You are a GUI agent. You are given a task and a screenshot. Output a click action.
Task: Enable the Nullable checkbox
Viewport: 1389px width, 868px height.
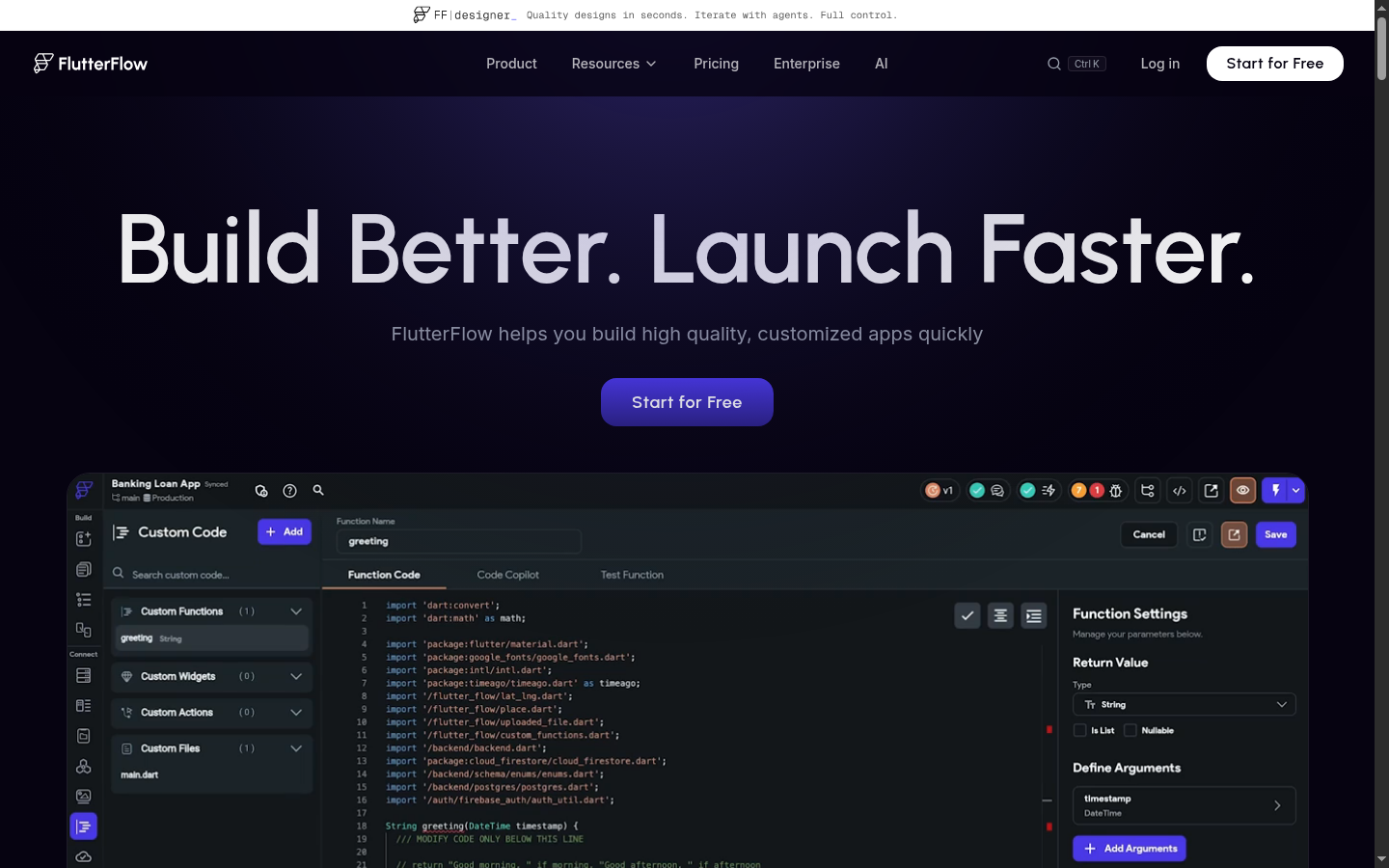tap(1130, 730)
